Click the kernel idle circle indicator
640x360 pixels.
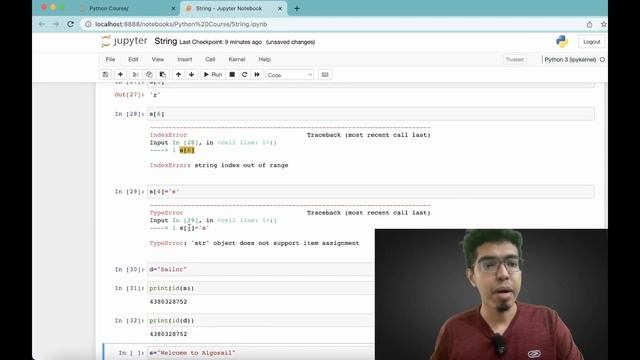602,60
